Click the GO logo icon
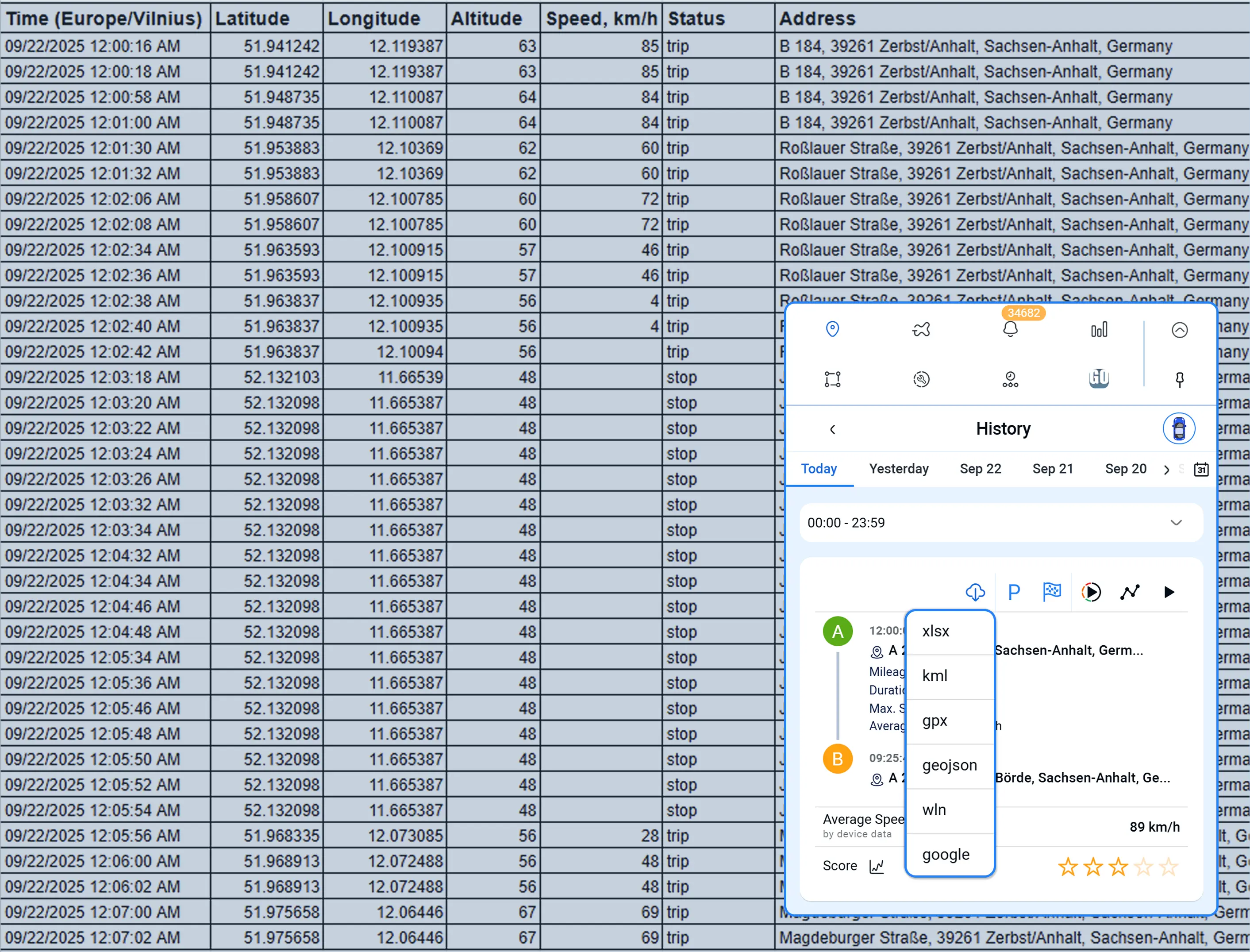This screenshot has height=952, width=1250. click(1099, 378)
